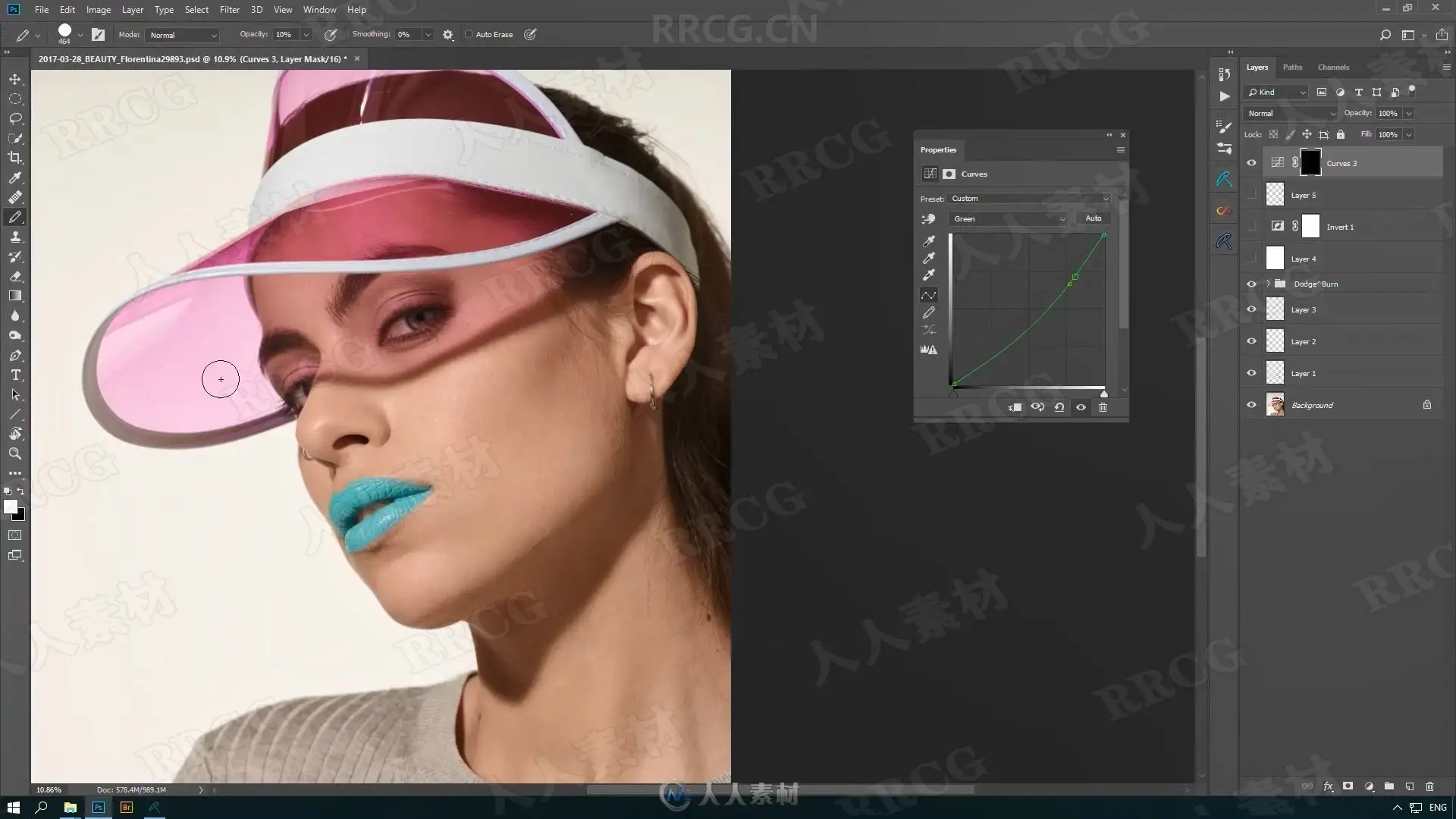1456x819 pixels.
Task: Click delete adjustment layer trash icon
Action: 1103,407
